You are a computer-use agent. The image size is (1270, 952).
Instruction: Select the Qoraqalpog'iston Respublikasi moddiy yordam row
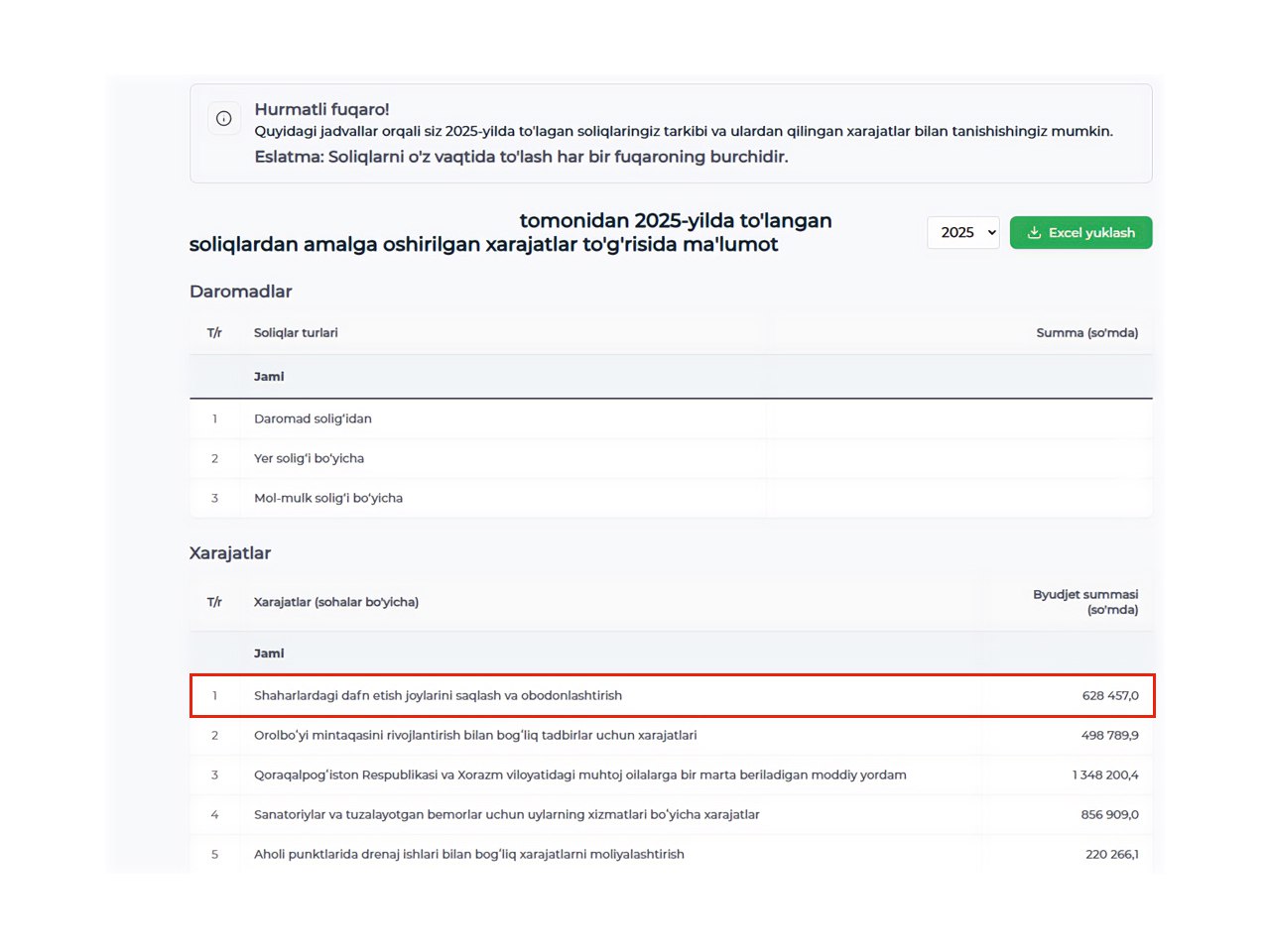coord(579,774)
